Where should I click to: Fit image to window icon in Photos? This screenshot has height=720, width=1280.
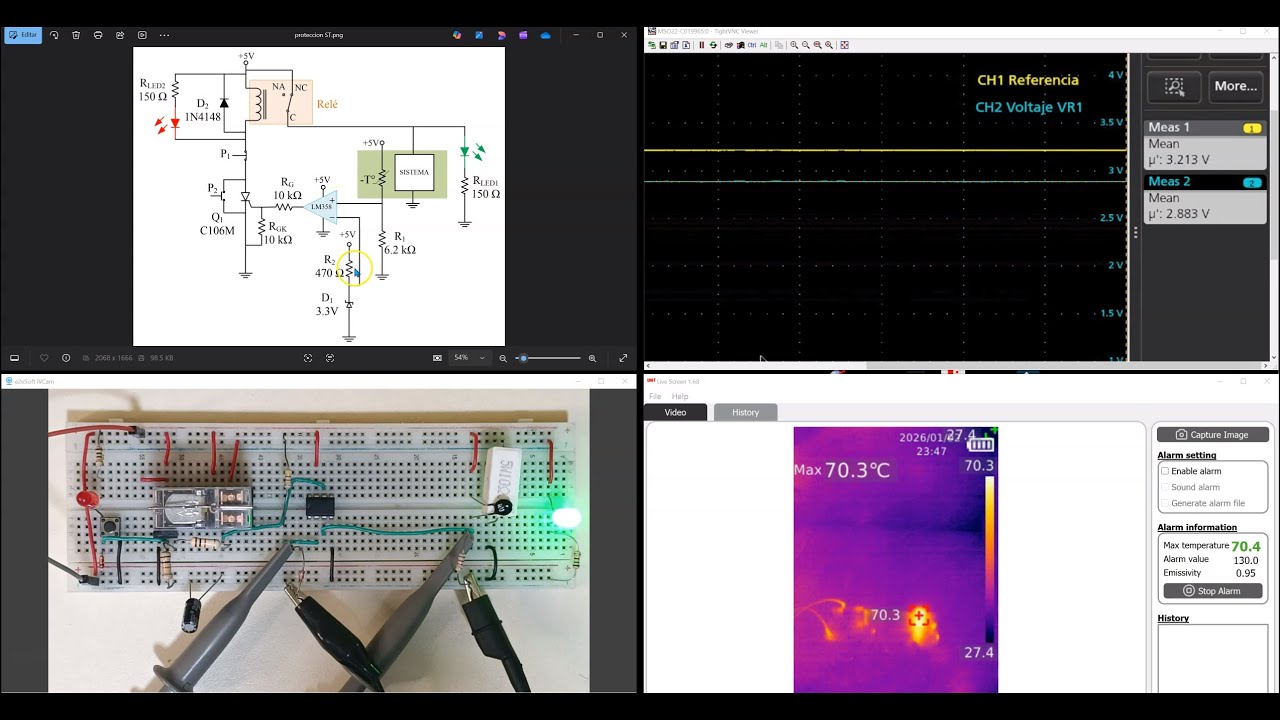[438, 358]
